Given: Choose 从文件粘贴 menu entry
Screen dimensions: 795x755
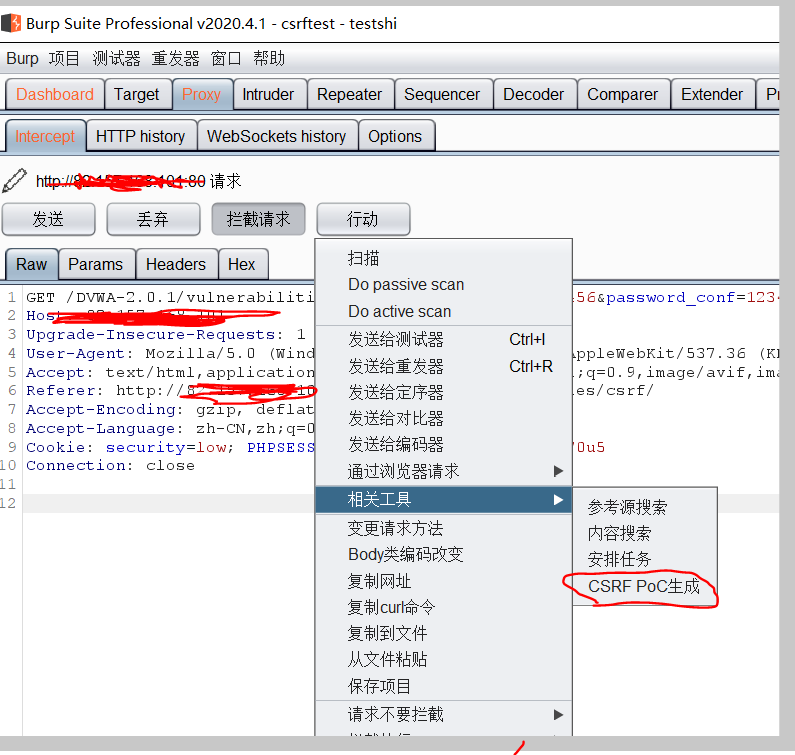Looking at the screenshot, I should (x=444, y=659).
